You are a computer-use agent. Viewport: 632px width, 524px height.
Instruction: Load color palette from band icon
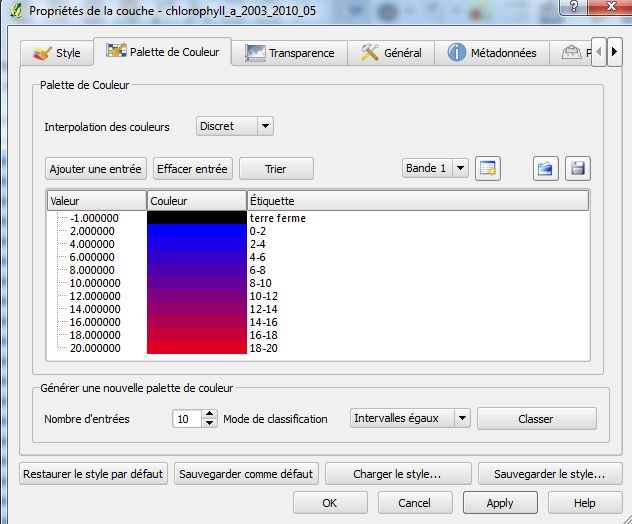coord(488,168)
